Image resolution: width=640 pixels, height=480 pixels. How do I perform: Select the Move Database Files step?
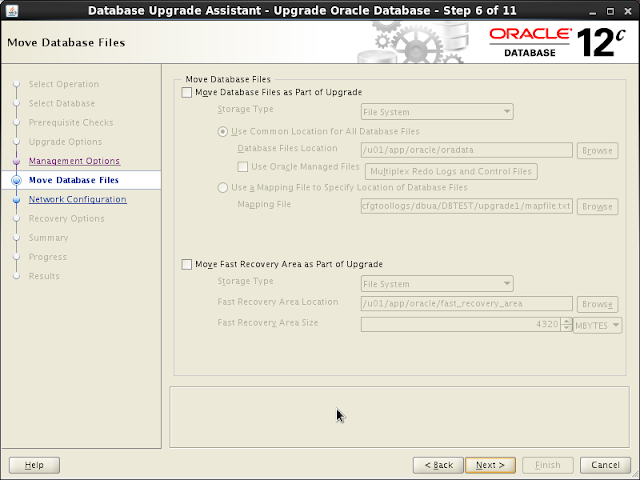coord(73,180)
